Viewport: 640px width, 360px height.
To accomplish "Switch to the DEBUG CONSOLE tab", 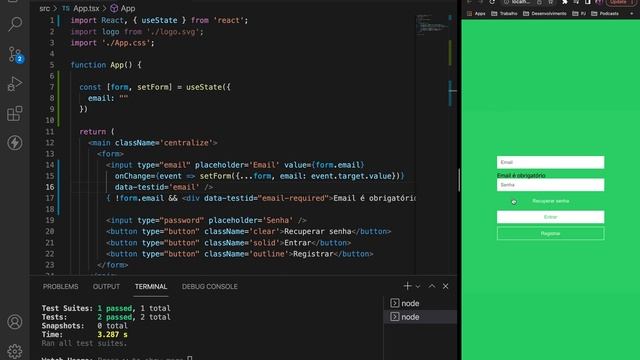I will [209, 287].
